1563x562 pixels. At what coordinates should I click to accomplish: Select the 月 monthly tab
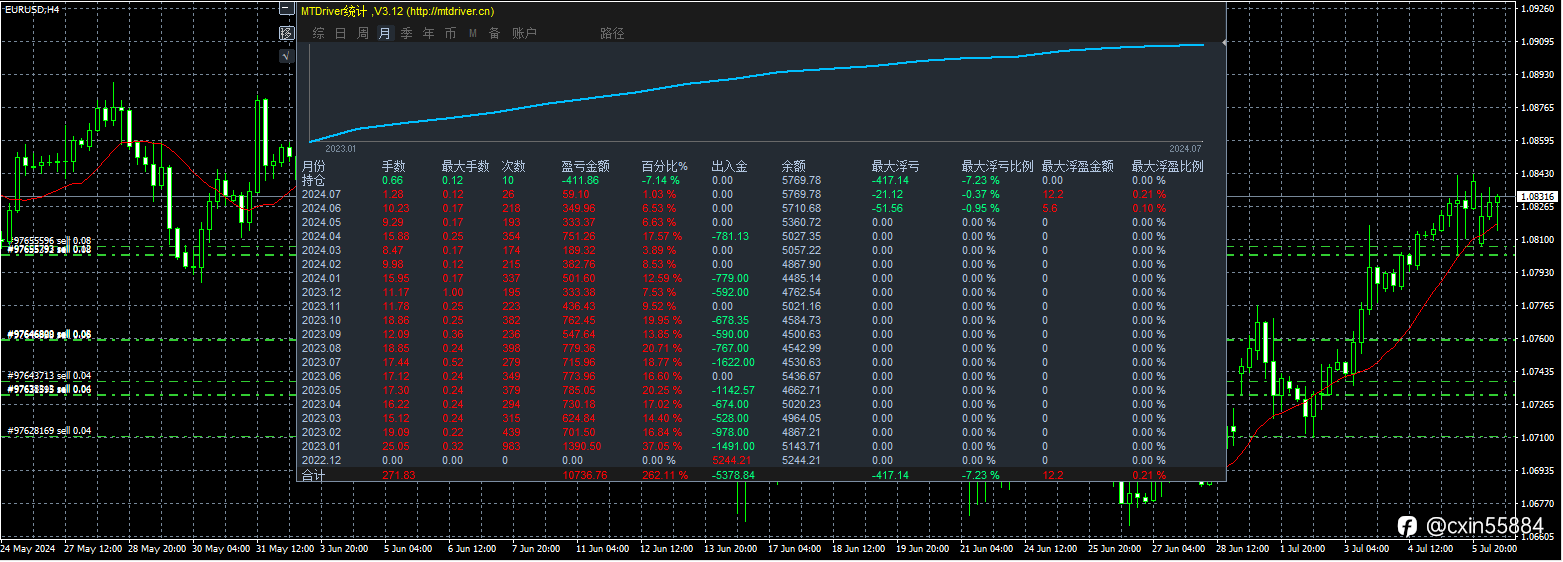385,33
